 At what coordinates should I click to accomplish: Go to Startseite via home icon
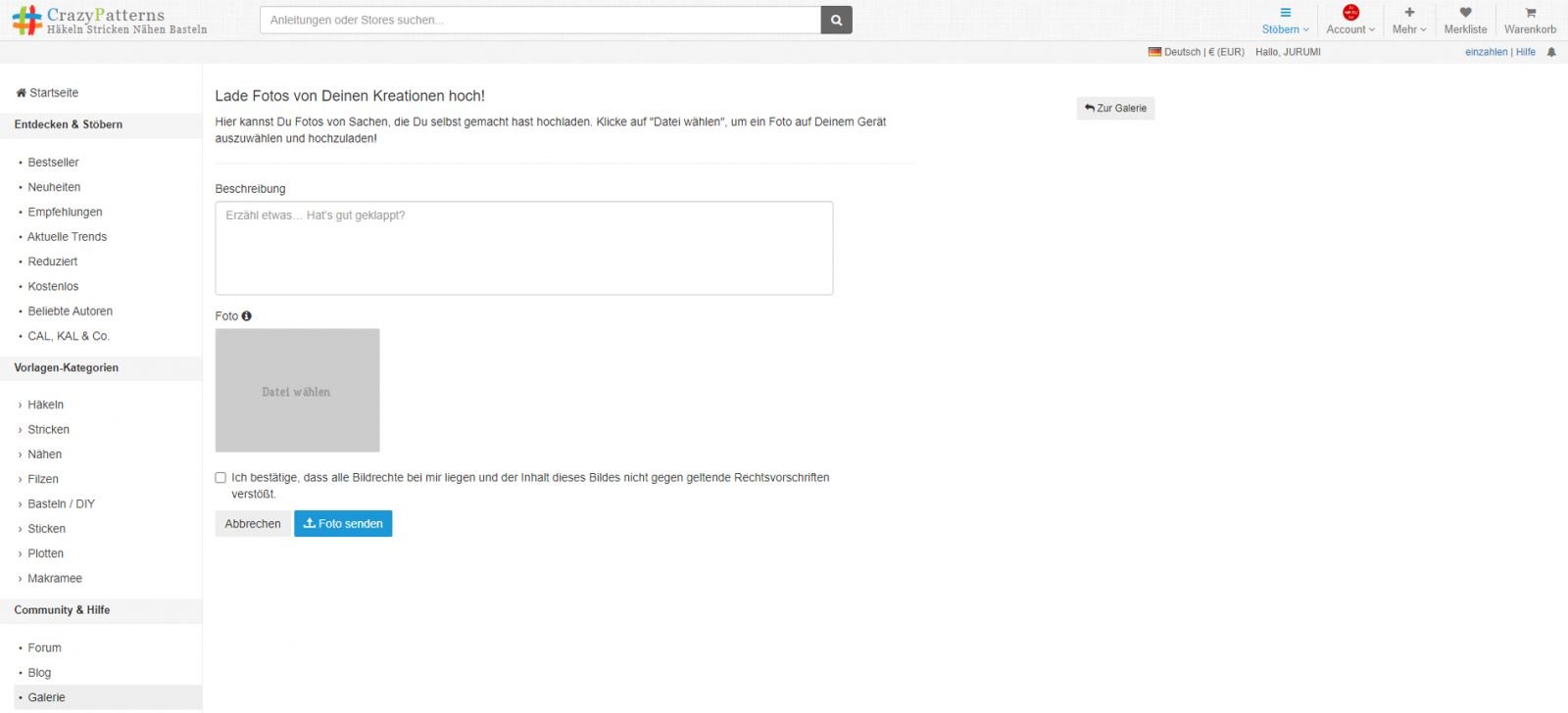22,93
